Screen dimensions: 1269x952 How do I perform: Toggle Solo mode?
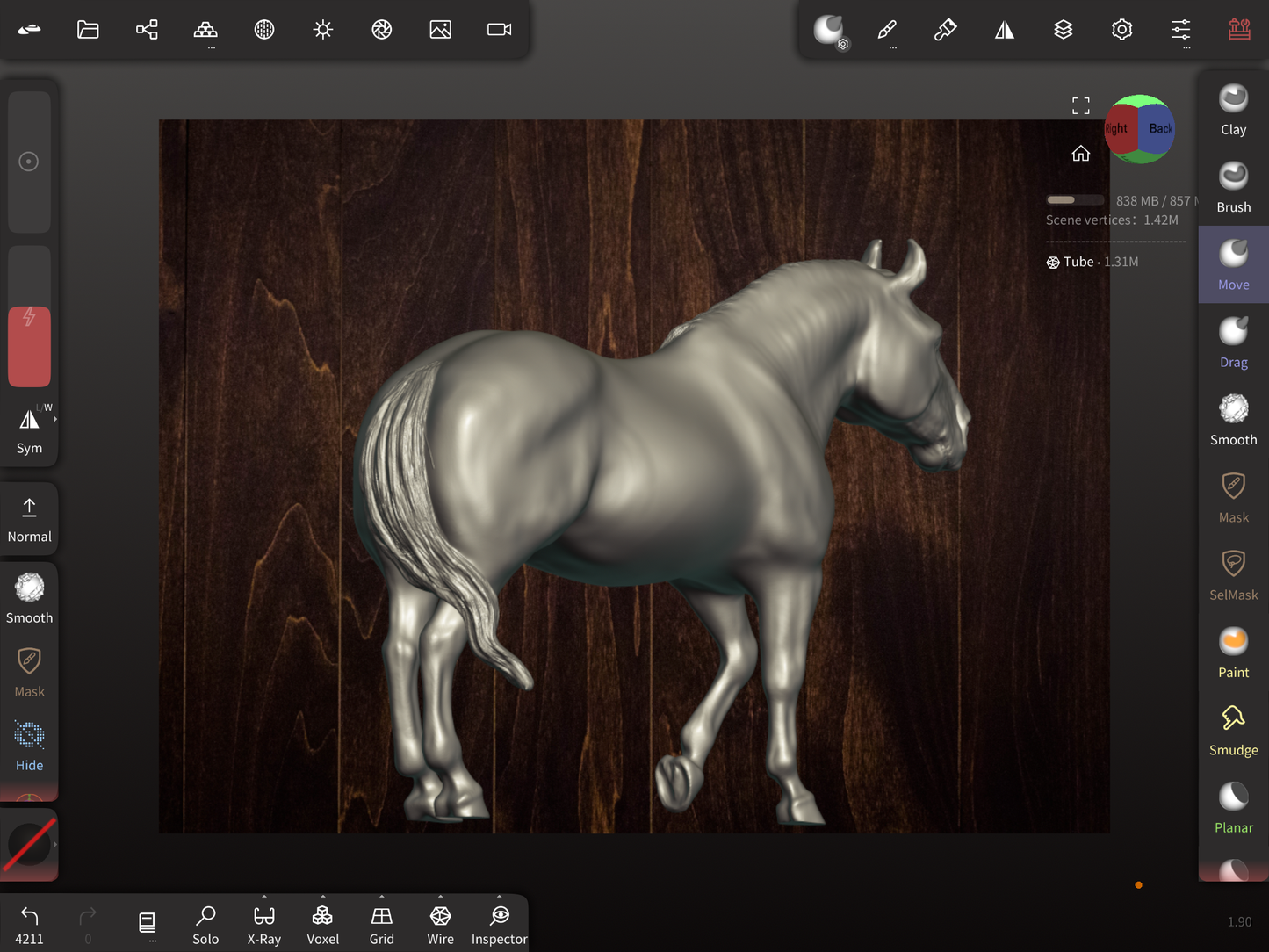205,925
